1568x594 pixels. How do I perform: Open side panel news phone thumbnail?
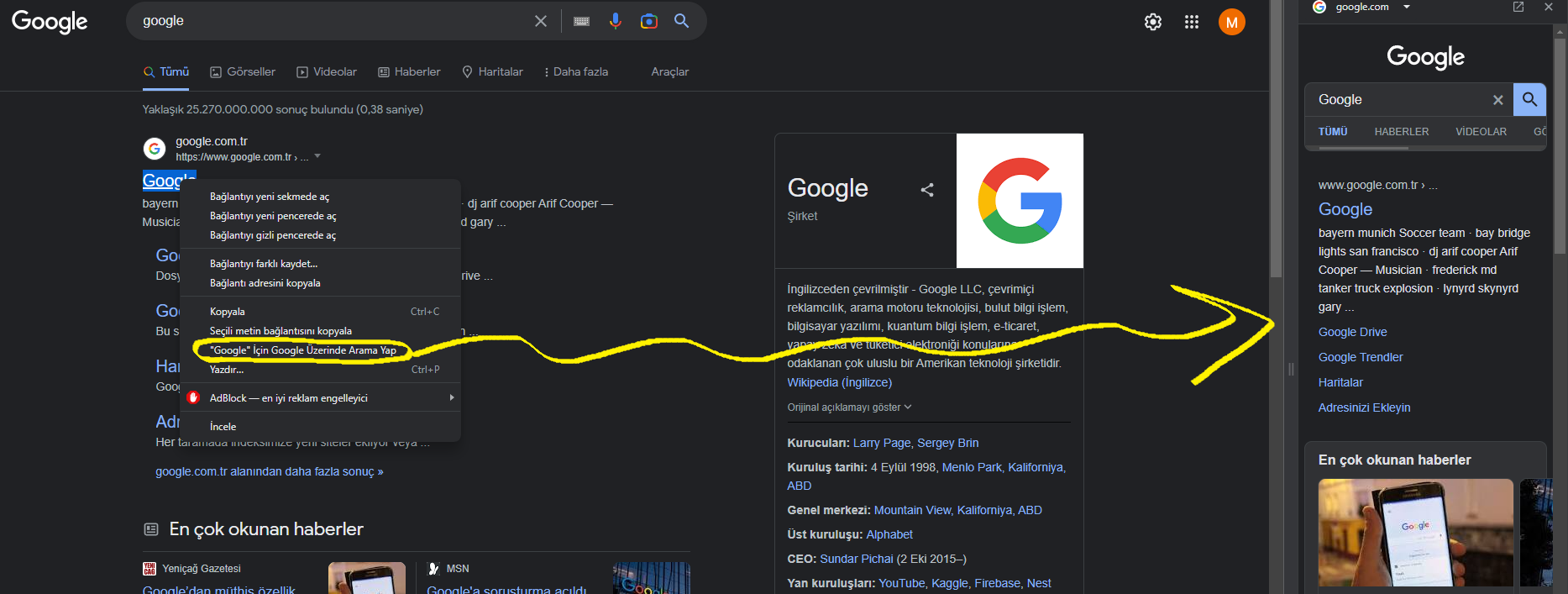(1415, 533)
